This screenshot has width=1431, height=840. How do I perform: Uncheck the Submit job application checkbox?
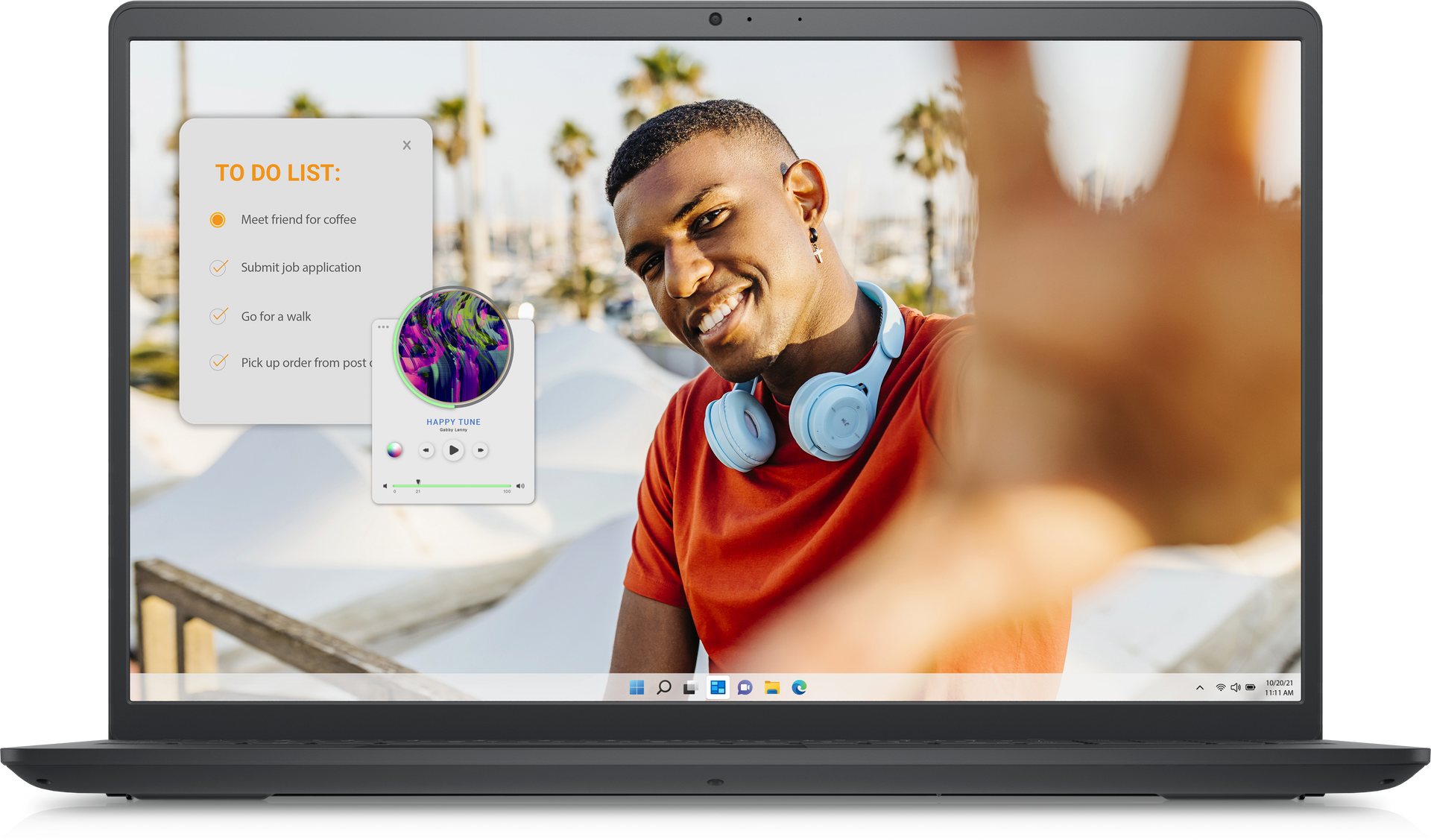tap(218, 268)
